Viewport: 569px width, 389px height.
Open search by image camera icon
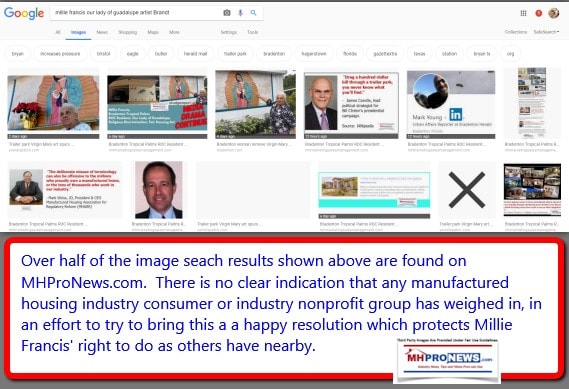pyautogui.click(x=227, y=13)
